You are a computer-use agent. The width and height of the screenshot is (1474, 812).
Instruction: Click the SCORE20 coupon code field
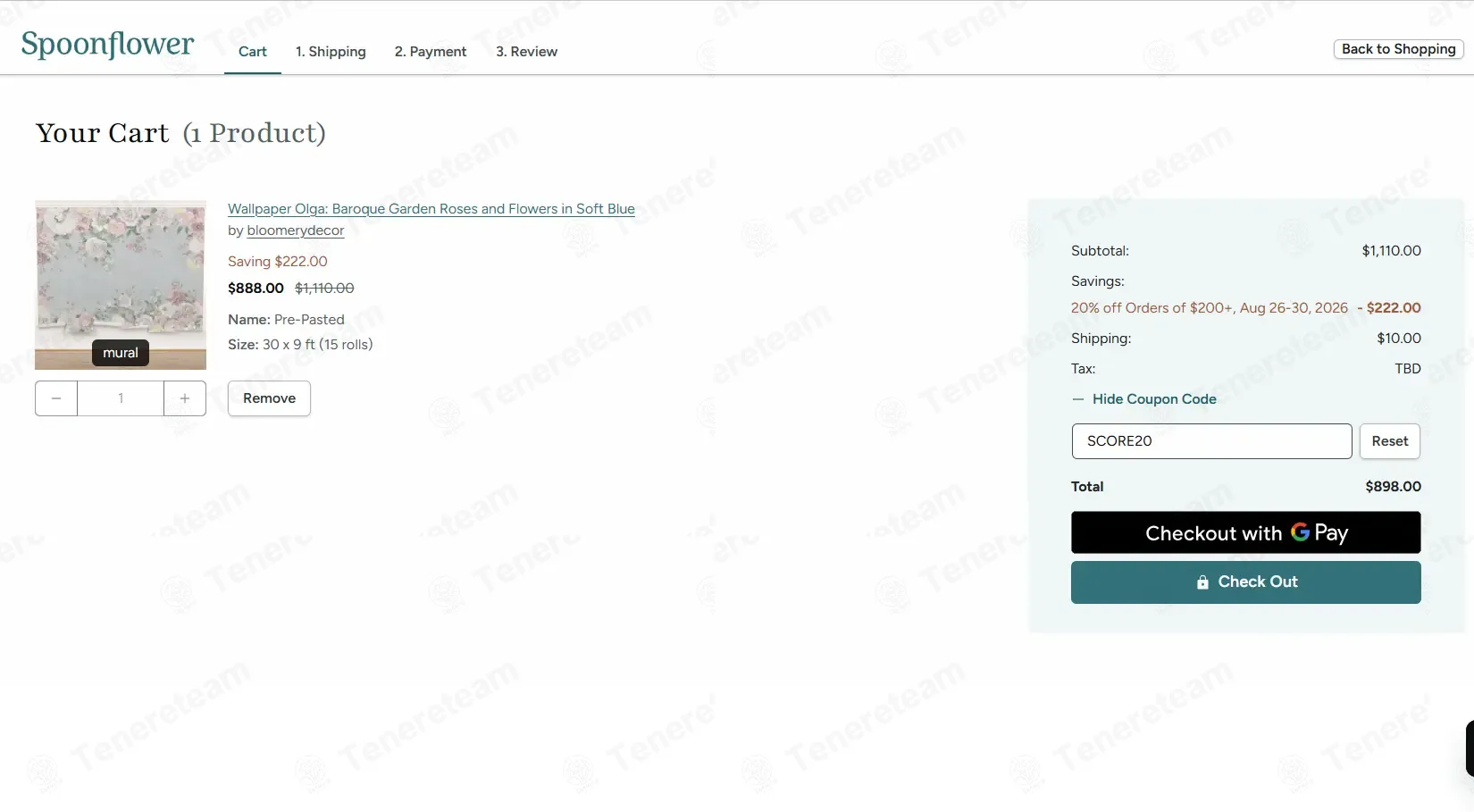[1211, 441]
